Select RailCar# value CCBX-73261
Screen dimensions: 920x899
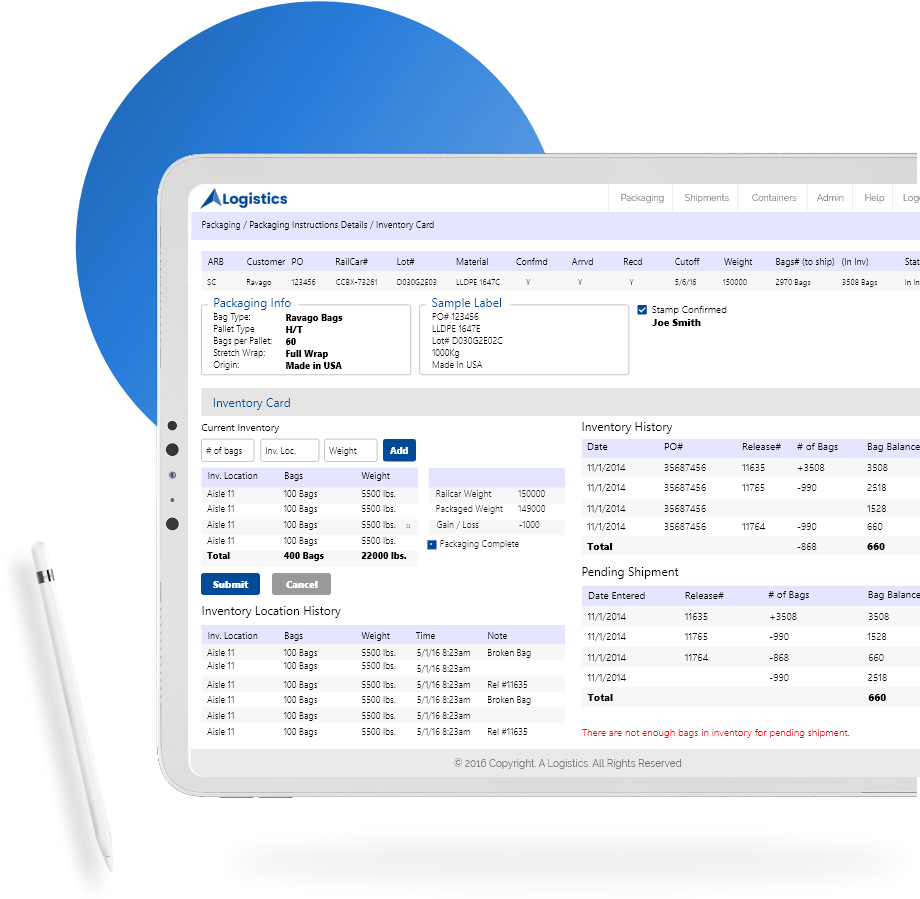[356, 282]
